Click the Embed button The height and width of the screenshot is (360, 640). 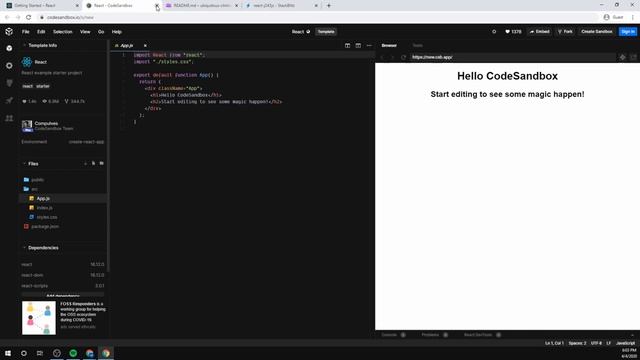pyautogui.click(x=540, y=31)
